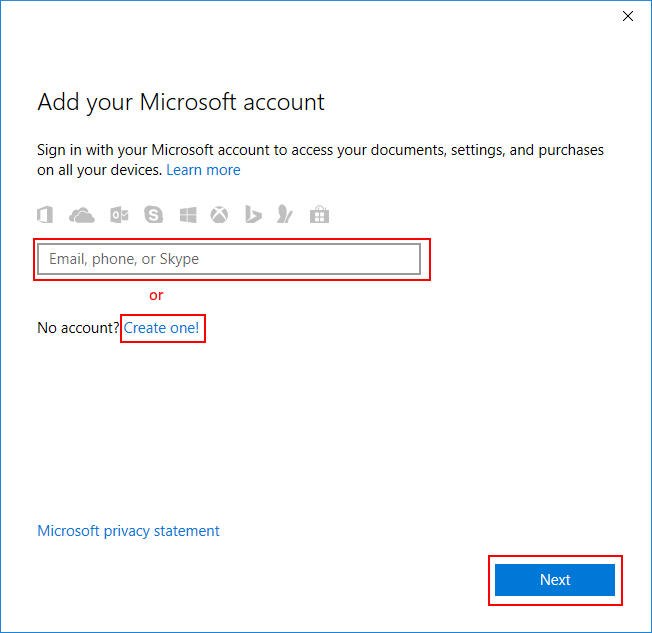Click the Windows logo icon
652x633 pixels.
point(188,215)
